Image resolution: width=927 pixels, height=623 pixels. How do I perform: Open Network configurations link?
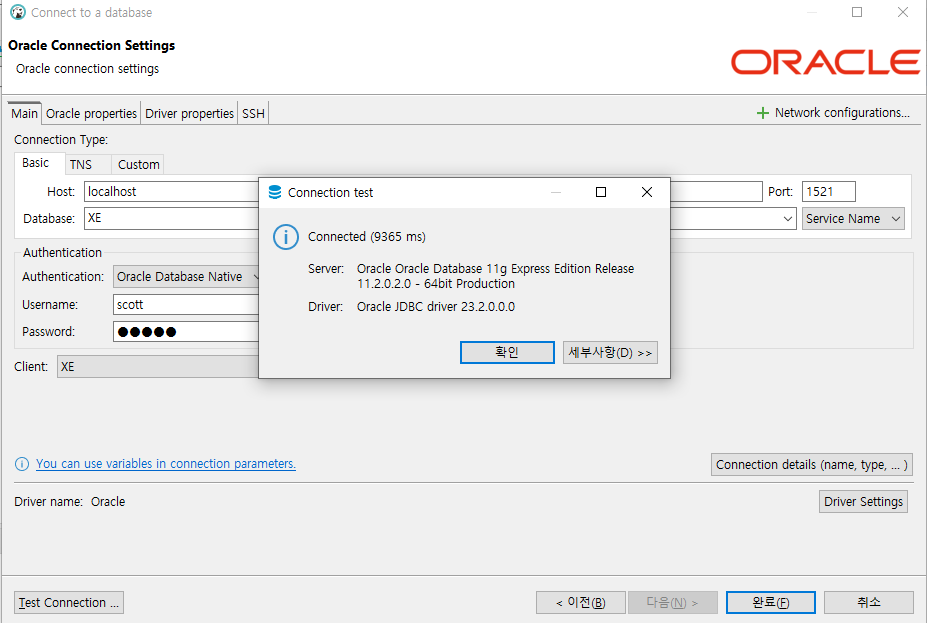point(842,113)
